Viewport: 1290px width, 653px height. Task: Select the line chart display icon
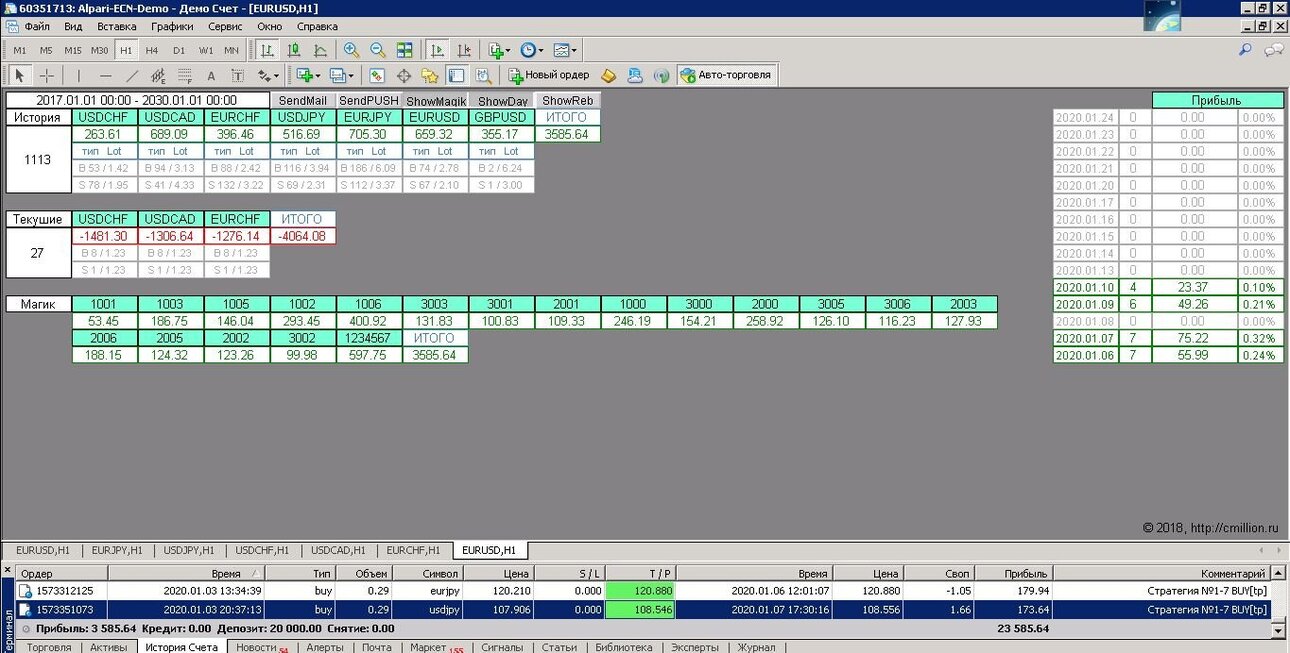(320, 50)
